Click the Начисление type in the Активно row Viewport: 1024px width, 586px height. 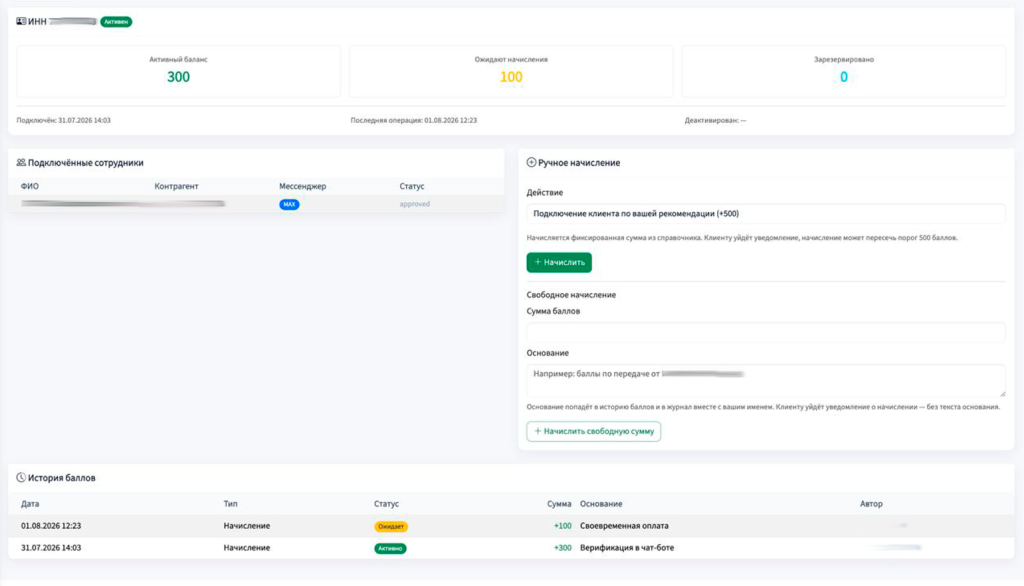[x=247, y=548]
